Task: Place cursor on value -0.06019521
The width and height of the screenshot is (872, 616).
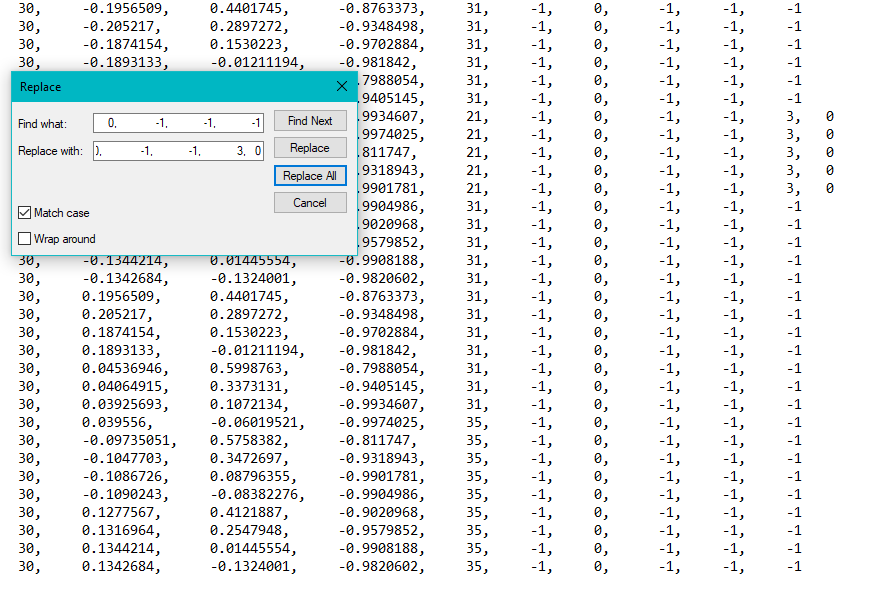Action: [x=255, y=423]
